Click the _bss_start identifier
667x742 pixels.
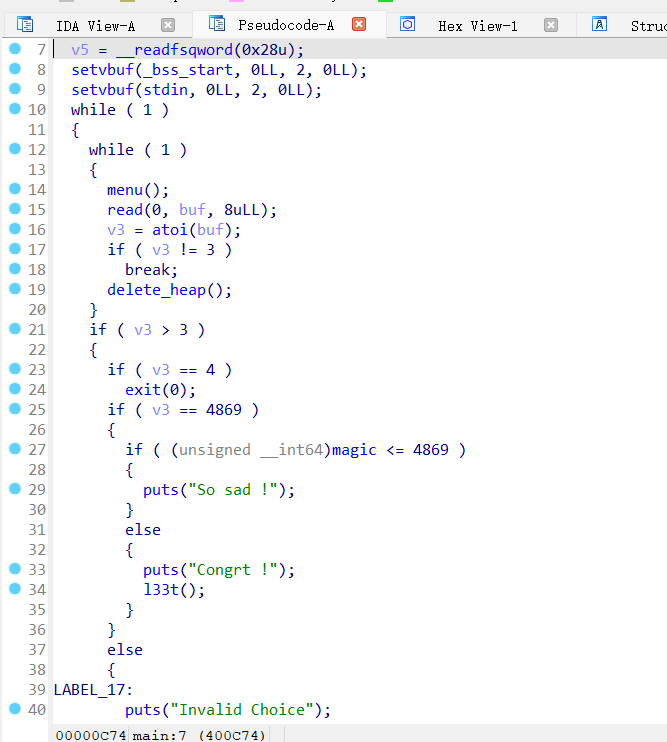pyautogui.click(x=188, y=70)
